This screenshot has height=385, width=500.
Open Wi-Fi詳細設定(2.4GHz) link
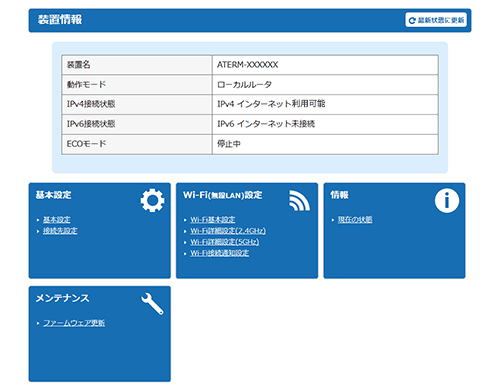pyautogui.click(x=228, y=231)
